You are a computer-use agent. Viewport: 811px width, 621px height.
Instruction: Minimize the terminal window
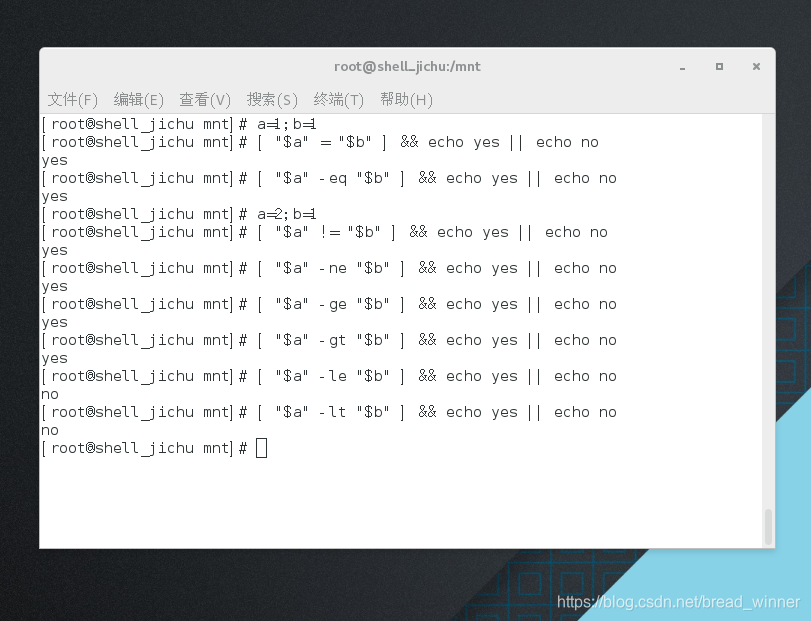pos(683,67)
